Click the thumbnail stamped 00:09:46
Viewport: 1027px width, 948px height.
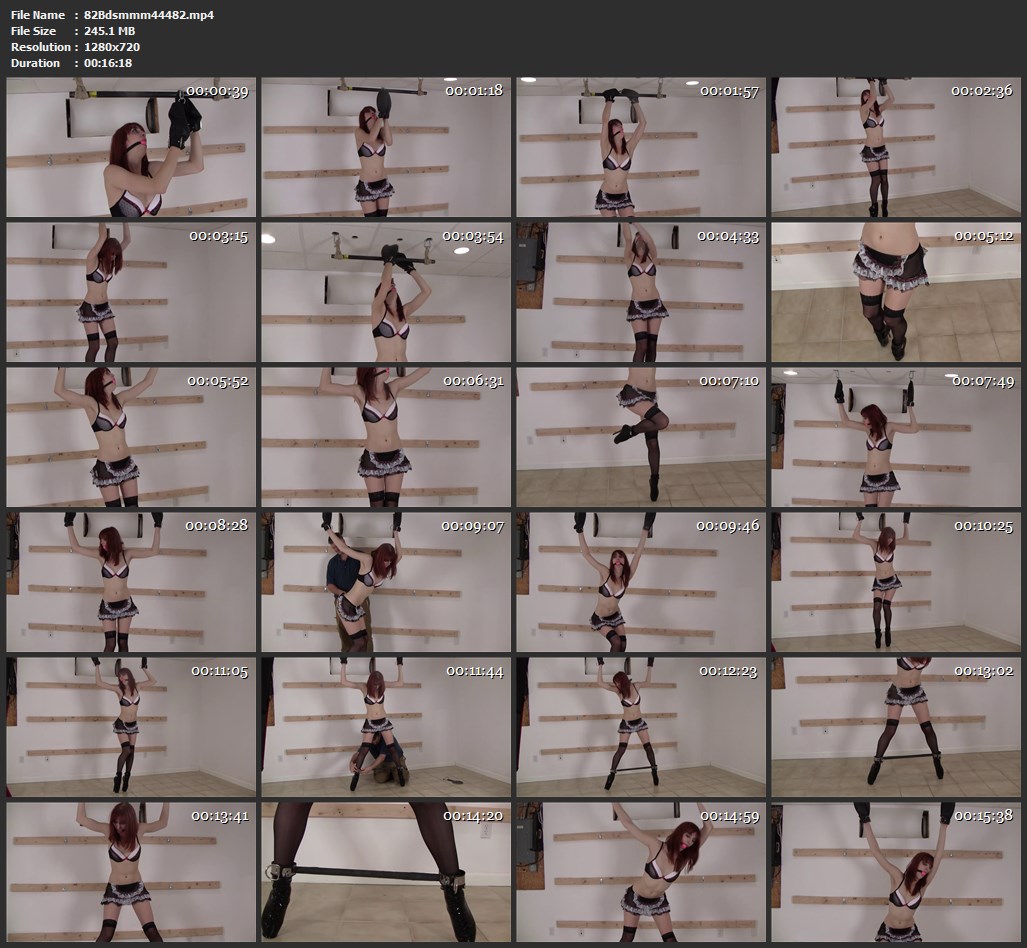[x=641, y=582]
